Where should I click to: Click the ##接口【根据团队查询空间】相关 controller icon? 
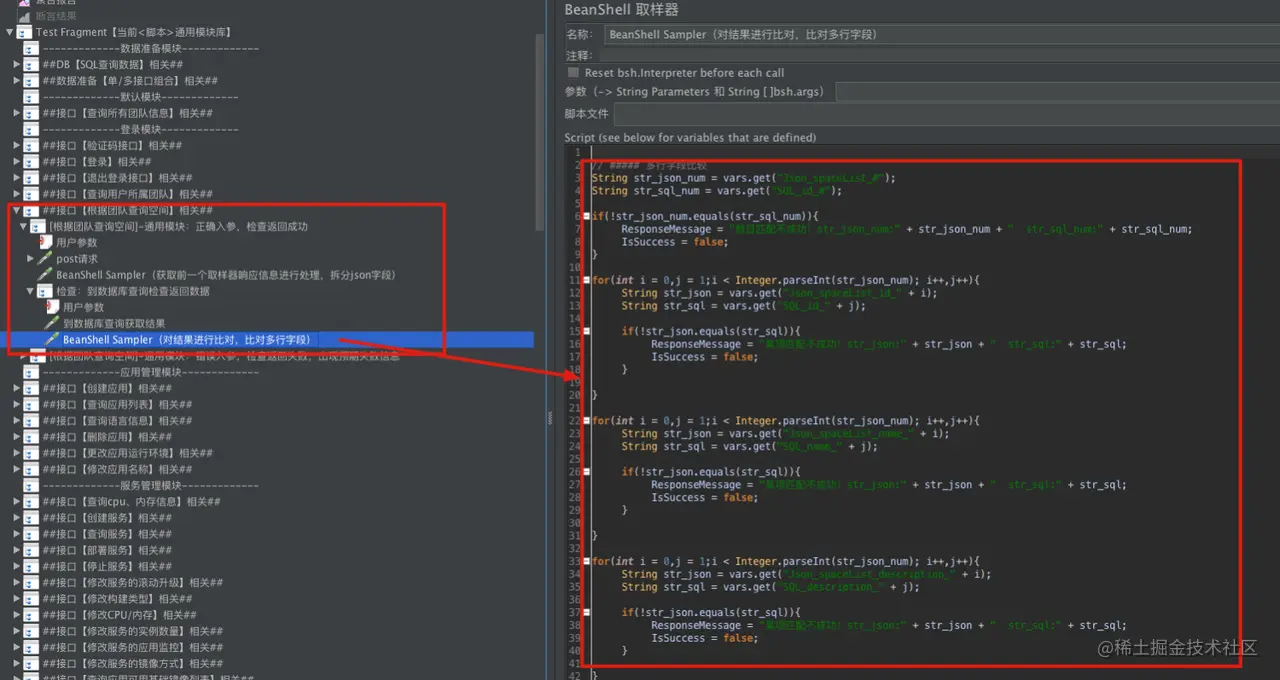(32, 210)
